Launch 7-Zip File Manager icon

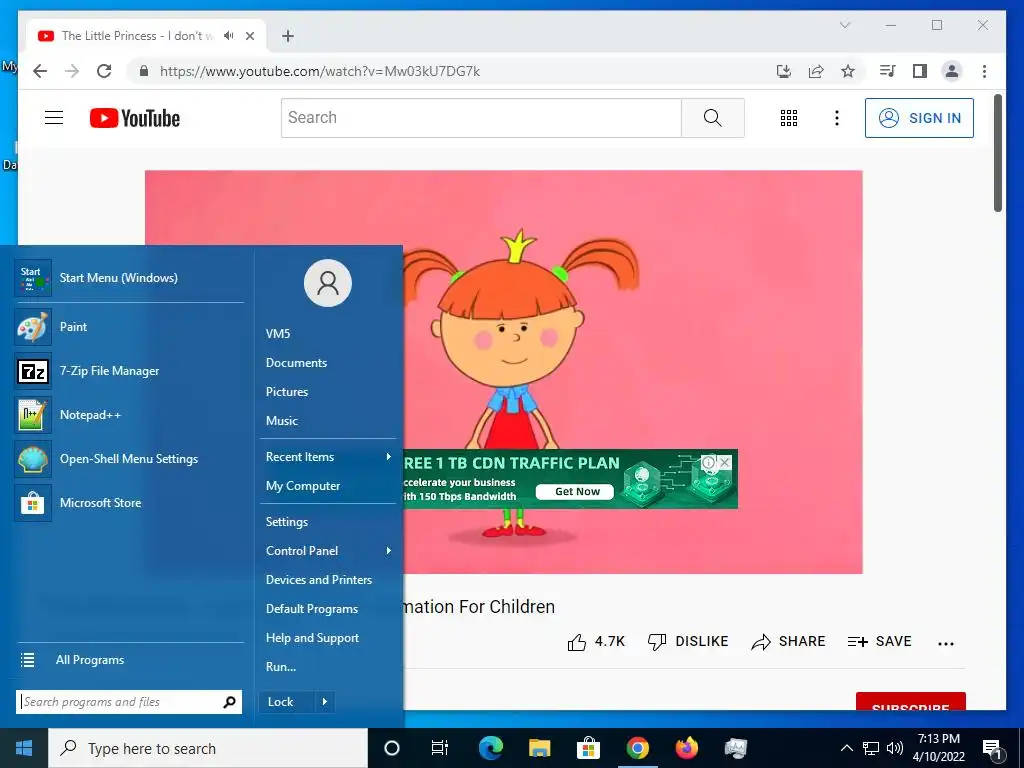coord(33,371)
